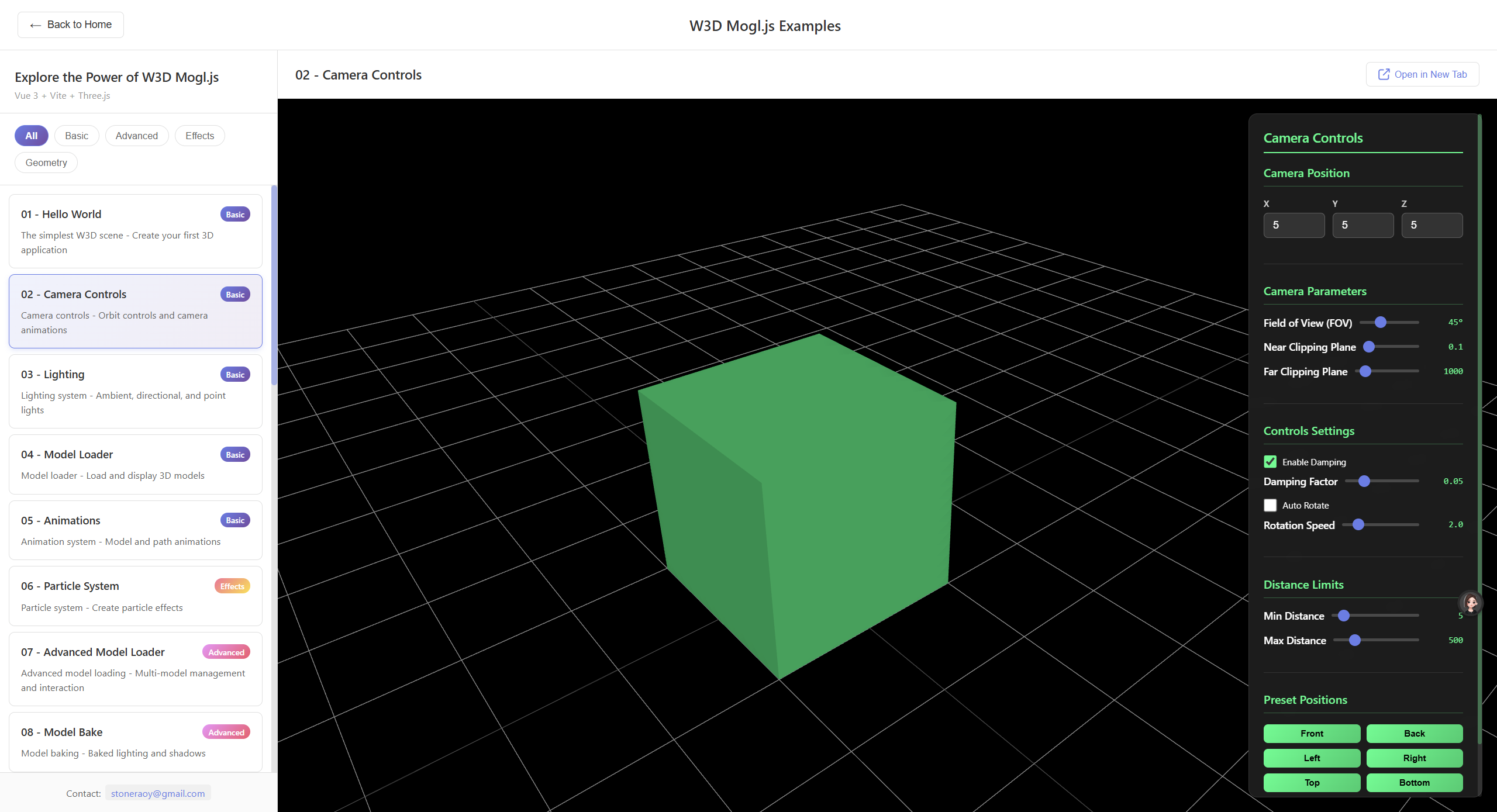Adjust the Far Clipping Plane slider
The image size is (1497, 812).
tap(1387, 371)
